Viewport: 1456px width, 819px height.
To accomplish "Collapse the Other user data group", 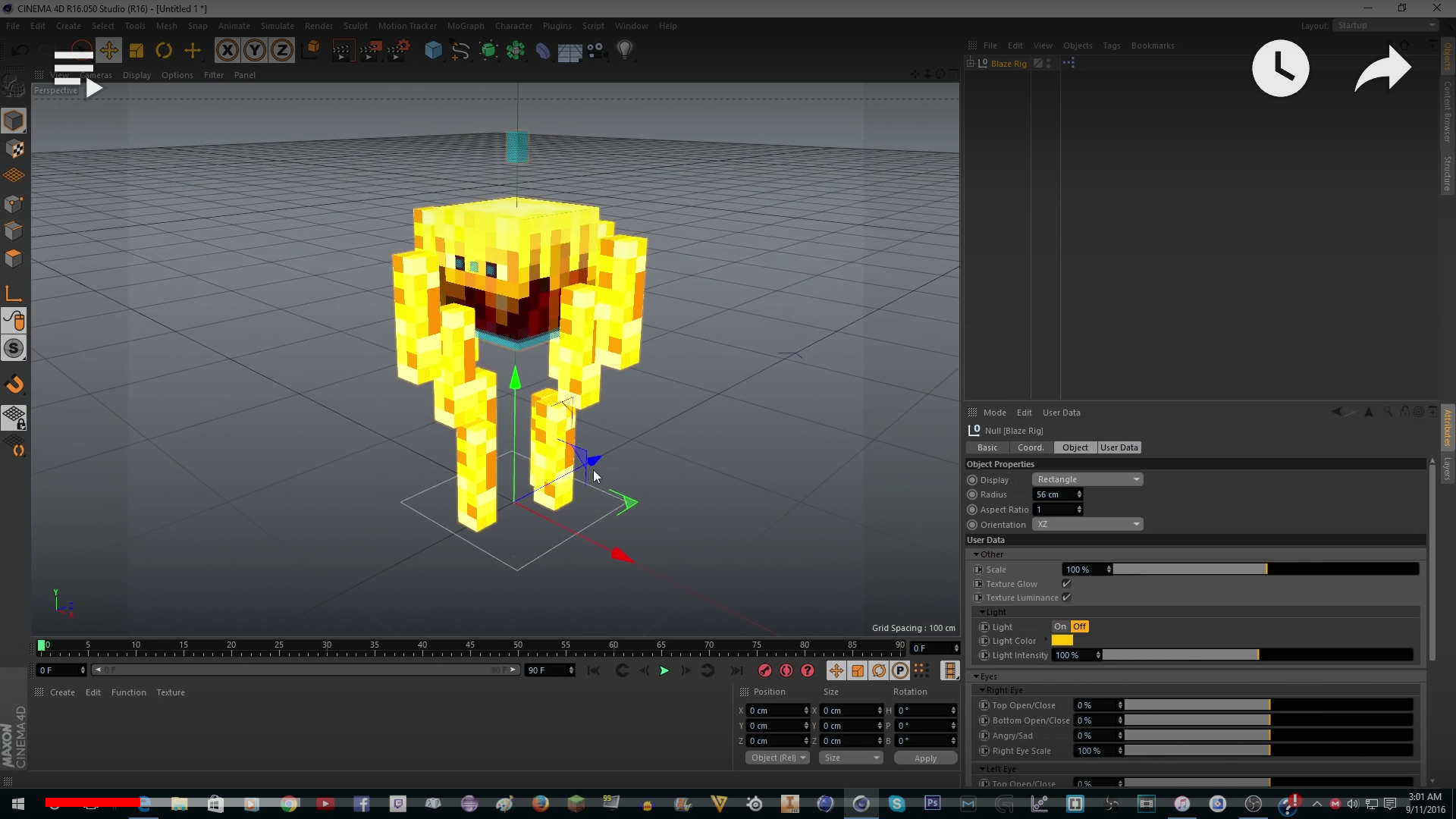I will 976,554.
